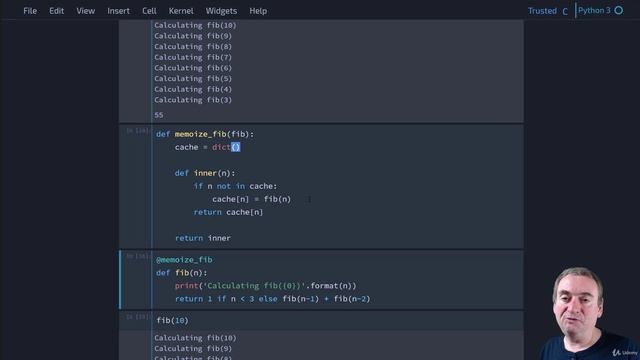
Task: Open the Cell menu
Action: 149,11
